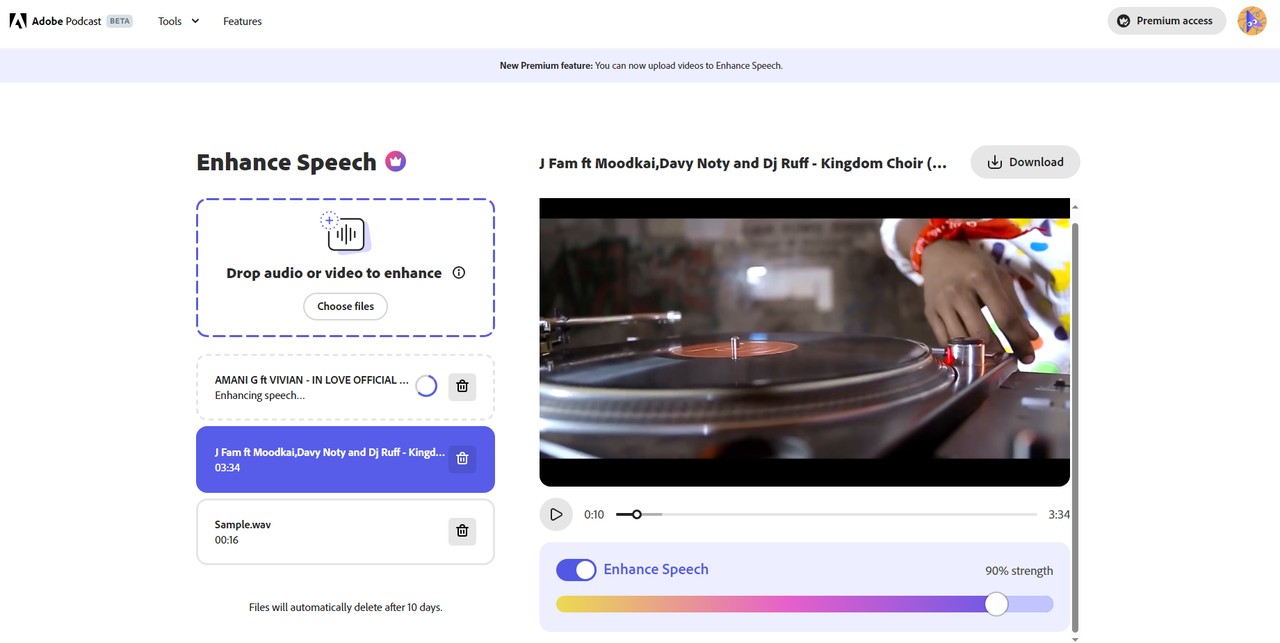Click the 90% strength label
Viewport: 1280px width, 643px height.
pyautogui.click(x=1019, y=571)
